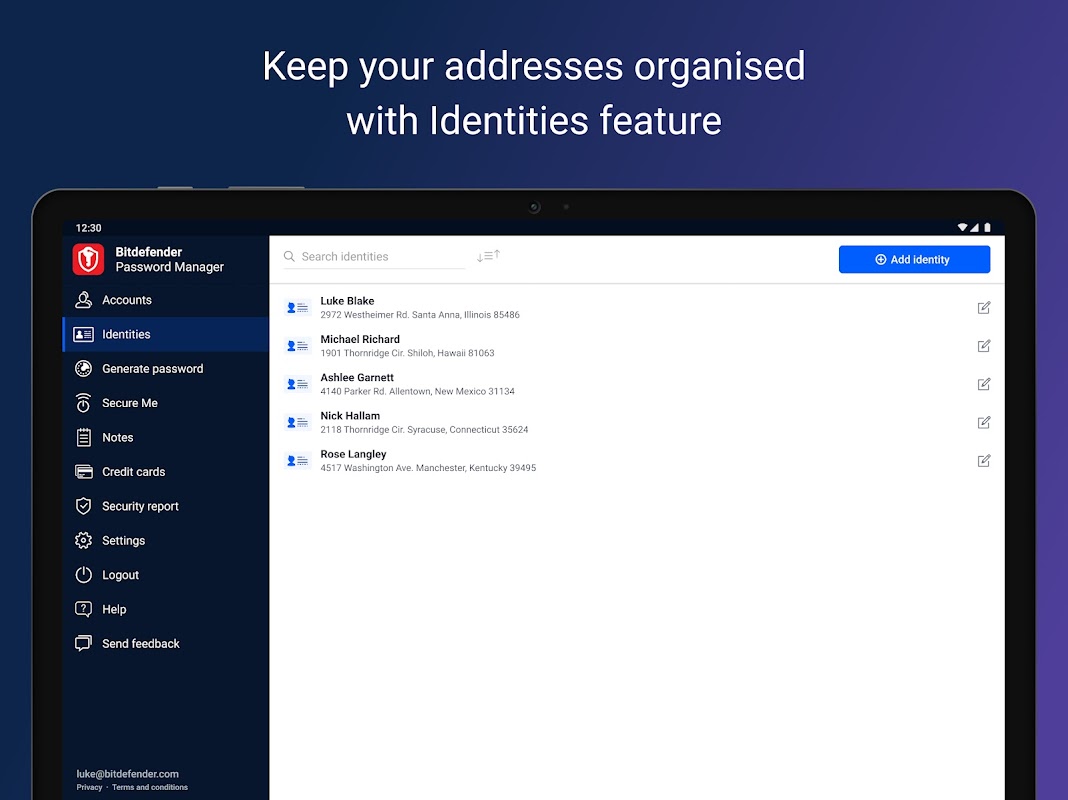Click the Accounts person icon

83,300
